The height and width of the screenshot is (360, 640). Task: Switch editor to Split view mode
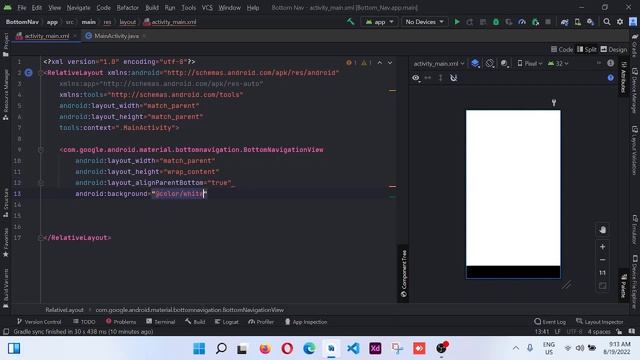pyautogui.click(x=587, y=49)
